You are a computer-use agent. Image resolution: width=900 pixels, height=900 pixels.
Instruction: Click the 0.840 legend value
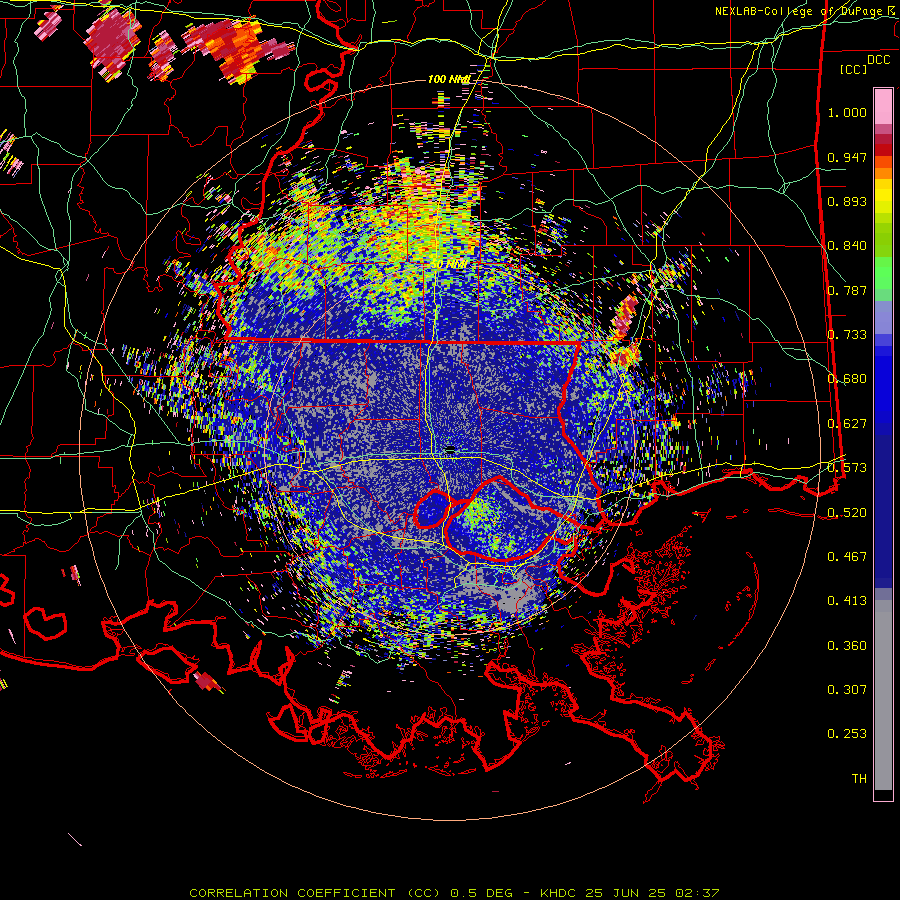pos(847,246)
